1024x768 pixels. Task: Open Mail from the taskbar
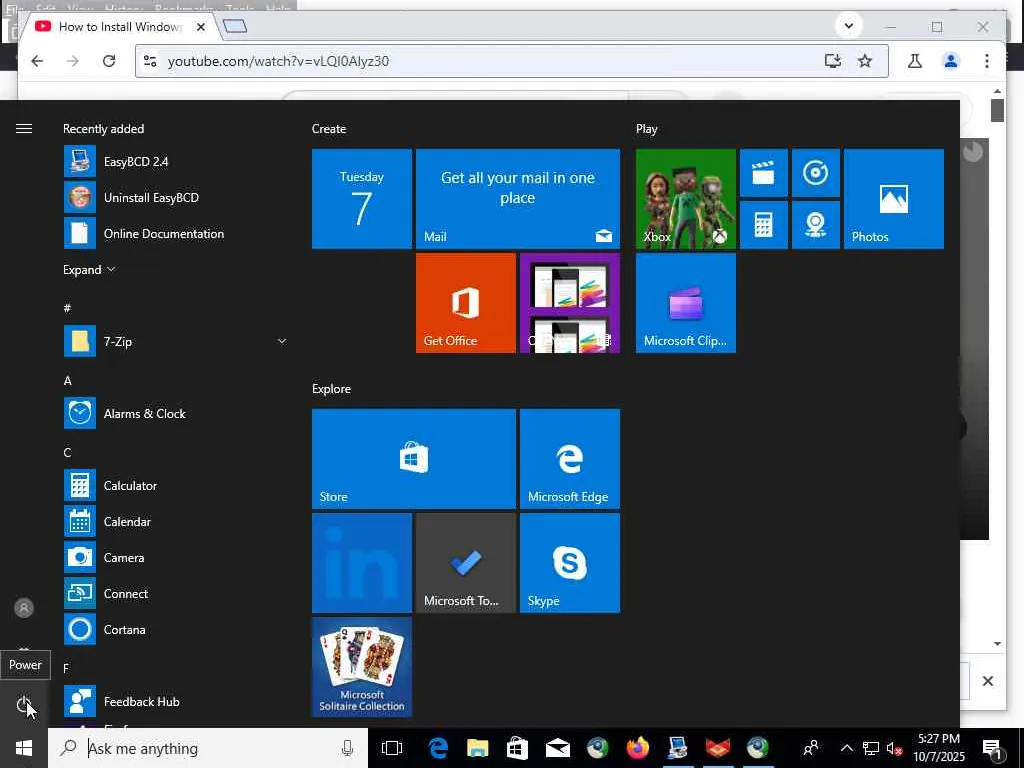(x=558, y=748)
